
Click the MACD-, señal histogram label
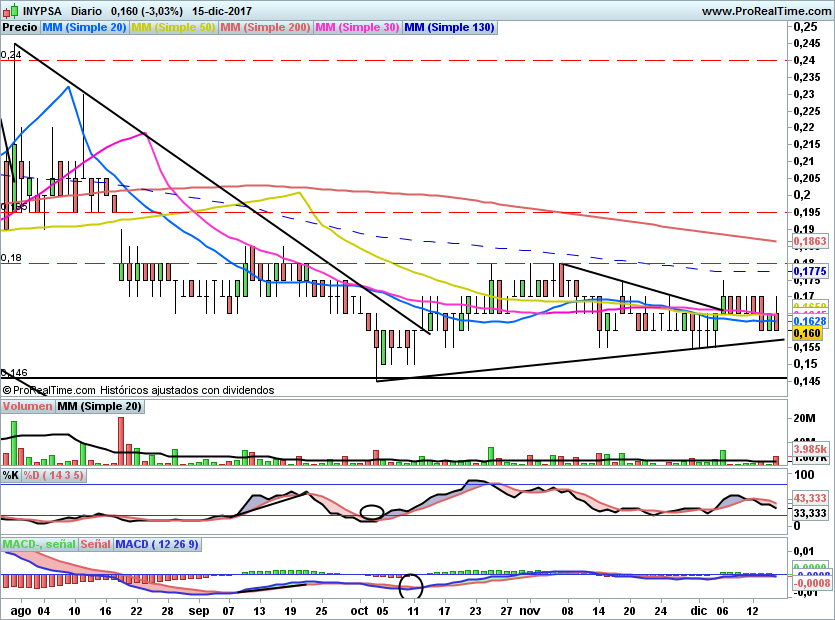[x=39, y=544]
